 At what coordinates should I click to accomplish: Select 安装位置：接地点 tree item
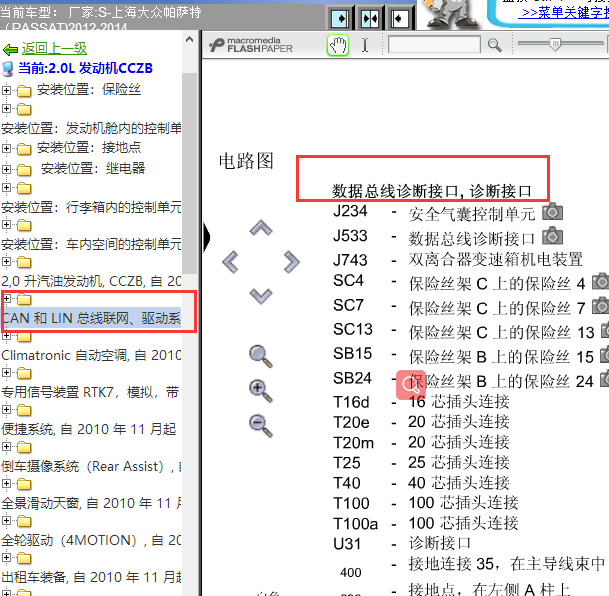pyautogui.click(x=89, y=148)
